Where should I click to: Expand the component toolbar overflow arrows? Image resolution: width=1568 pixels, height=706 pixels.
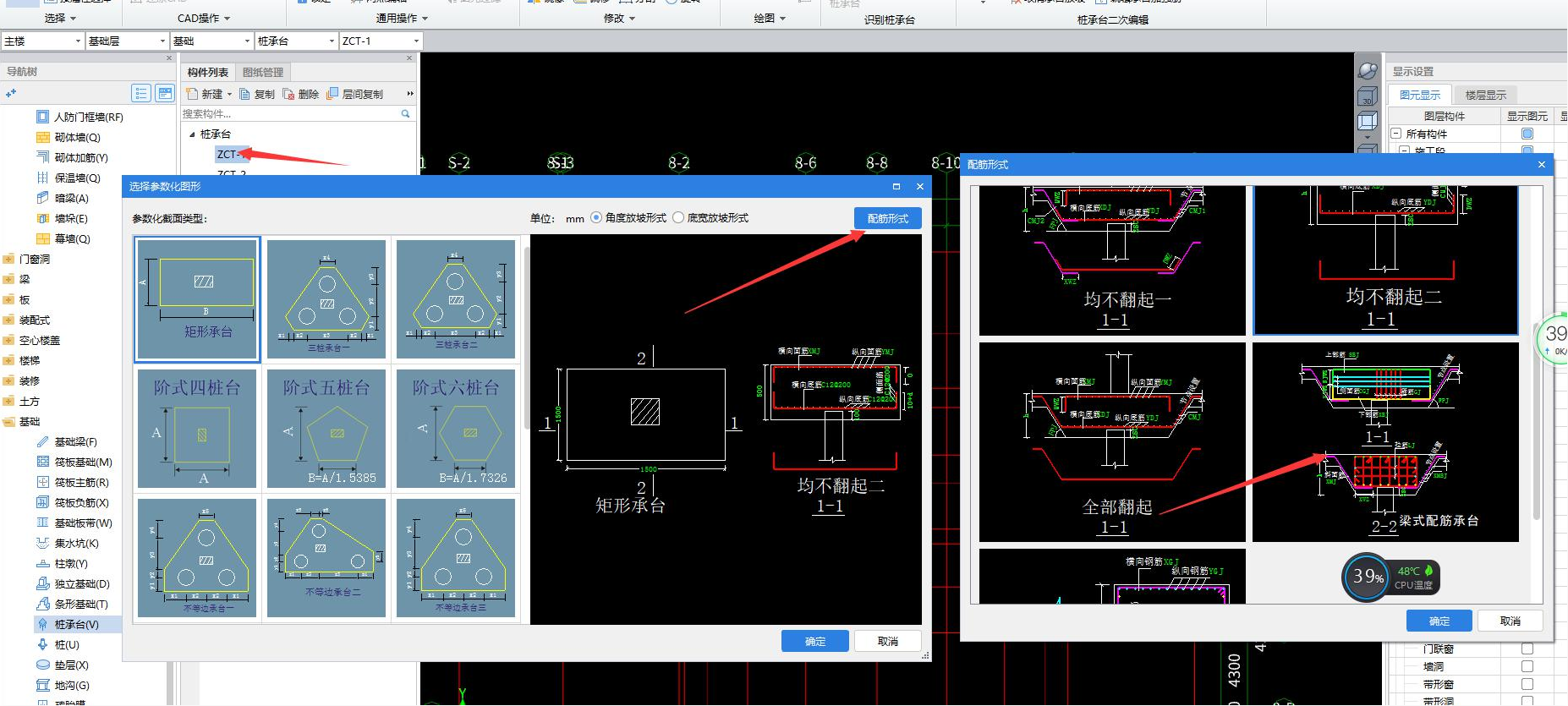coord(410,94)
